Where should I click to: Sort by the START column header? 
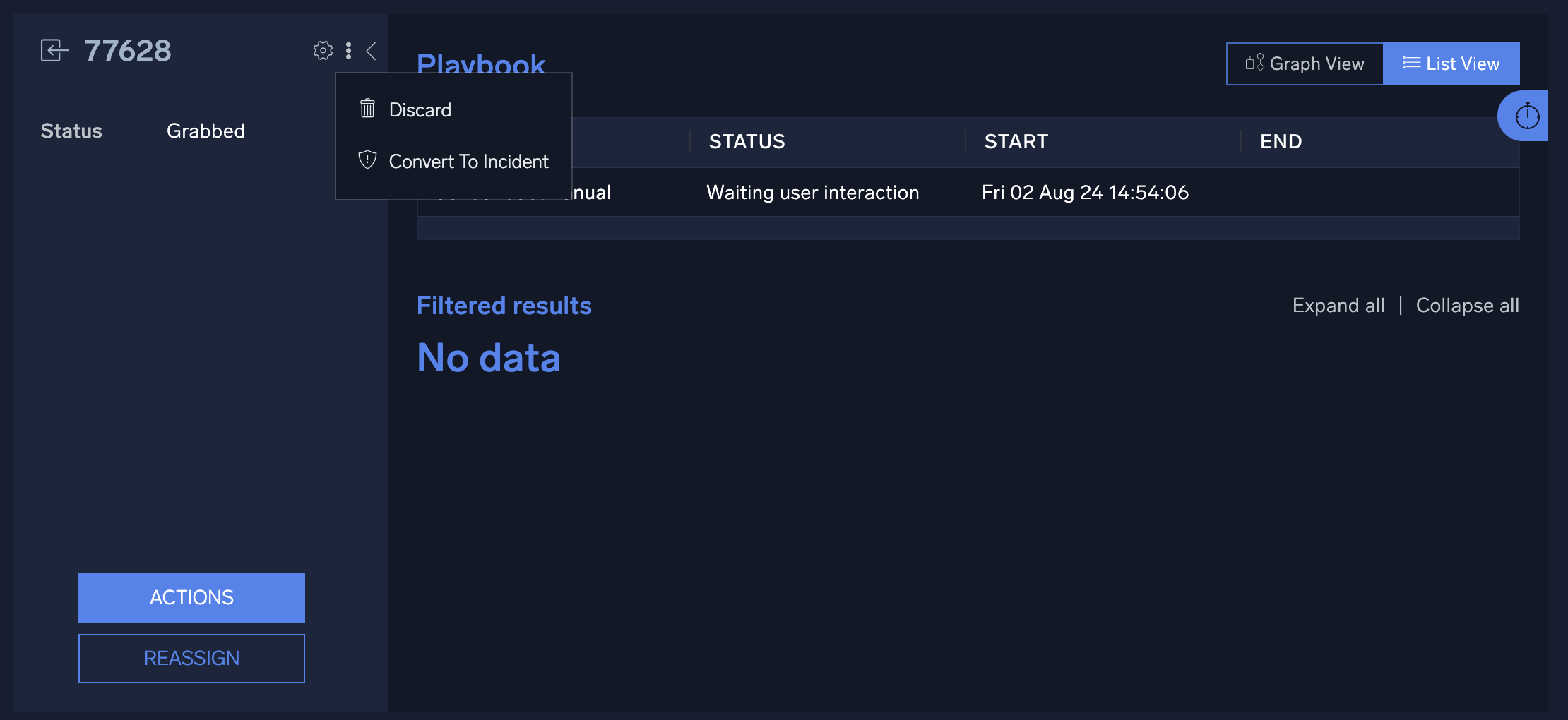pyautogui.click(x=1016, y=142)
